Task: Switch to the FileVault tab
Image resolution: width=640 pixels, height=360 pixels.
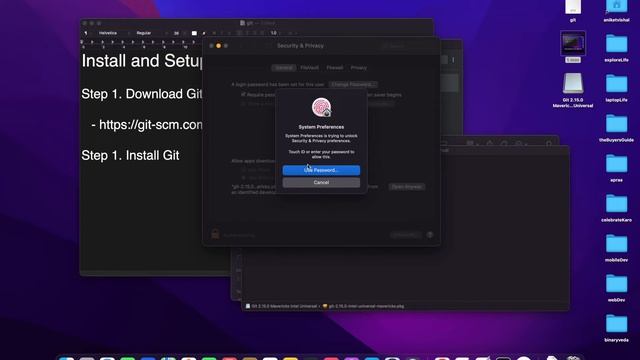Action: pyautogui.click(x=309, y=68)
